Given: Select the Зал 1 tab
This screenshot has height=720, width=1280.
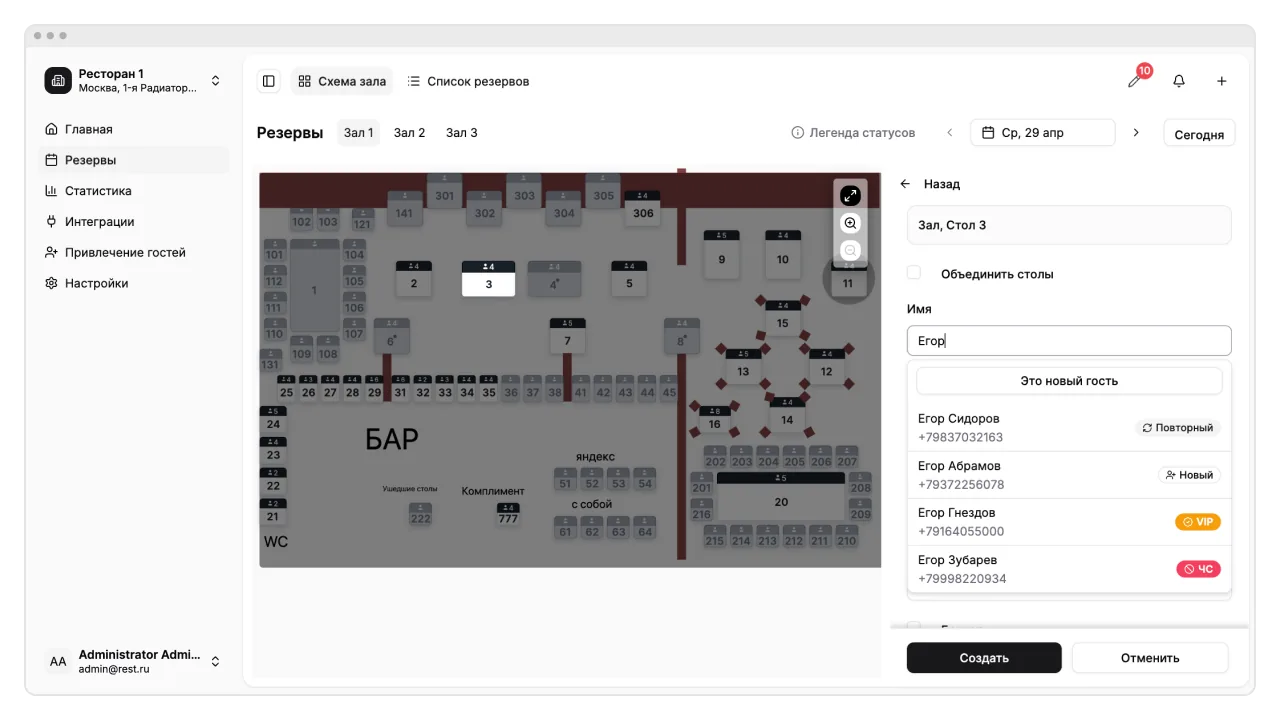Looking at the screenshot, I should coord(358,133).
